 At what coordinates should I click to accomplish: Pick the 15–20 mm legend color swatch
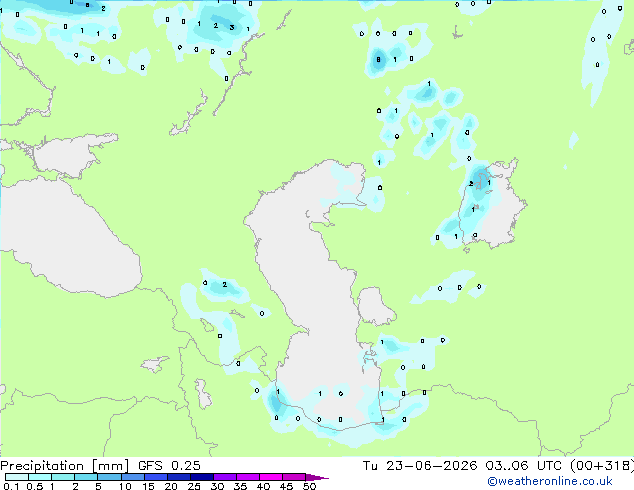[x=155, y=477]
